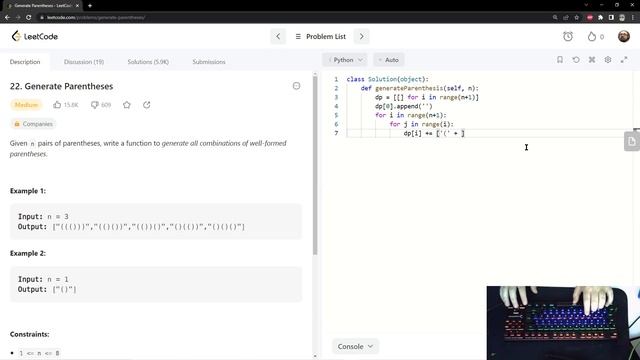
Task: Open the Companies tag
Action: tap(33, 124)
